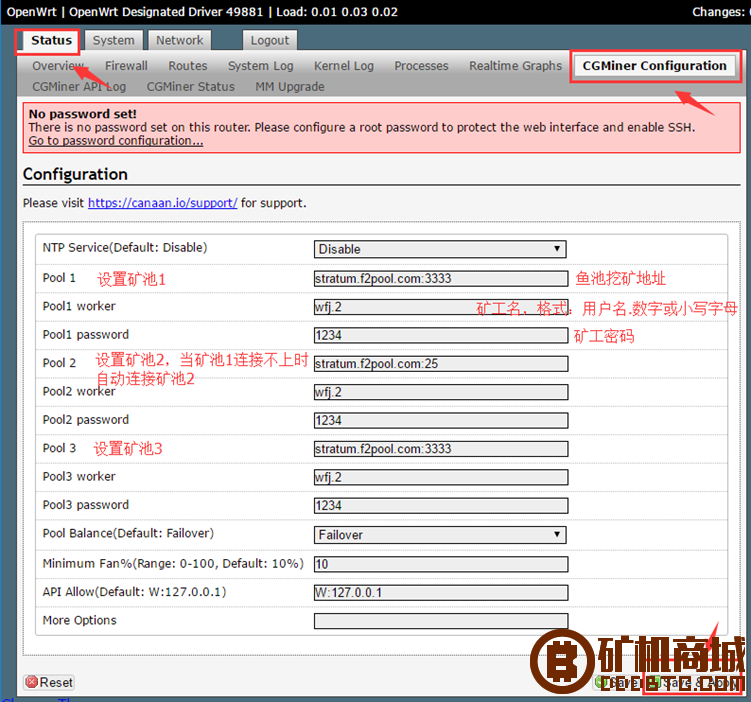View the Kernel Log
This screenshot has height=702, width=751.
pyautogui.click(x=343, y=66)
